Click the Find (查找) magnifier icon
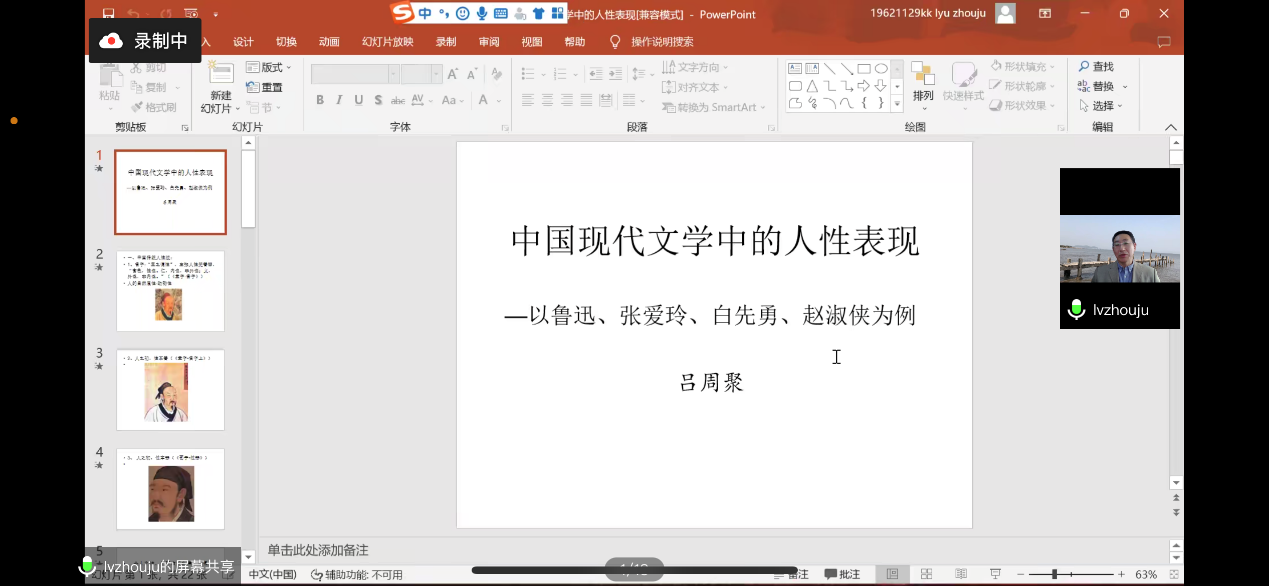The width and height of the screenshot is (1269, 586). point(1084,67)
